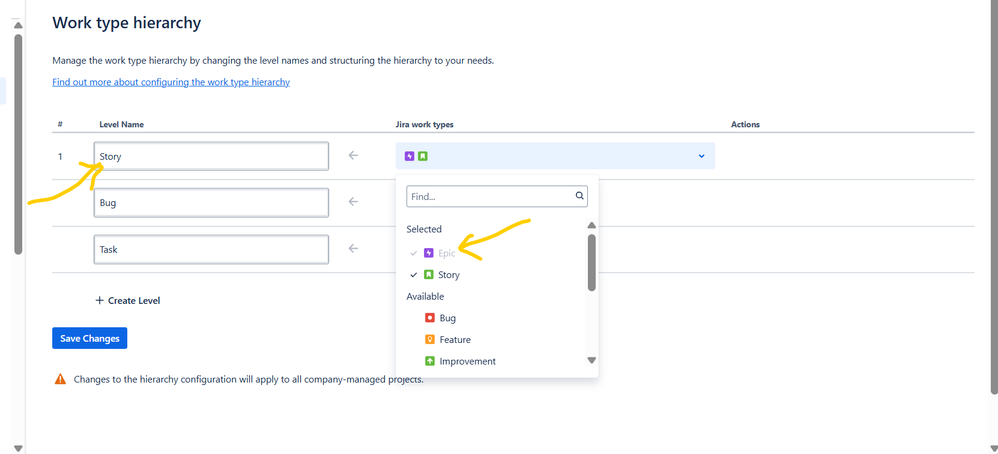
Task: Click the Level Name column header
Action: click(x=122, y=124)
